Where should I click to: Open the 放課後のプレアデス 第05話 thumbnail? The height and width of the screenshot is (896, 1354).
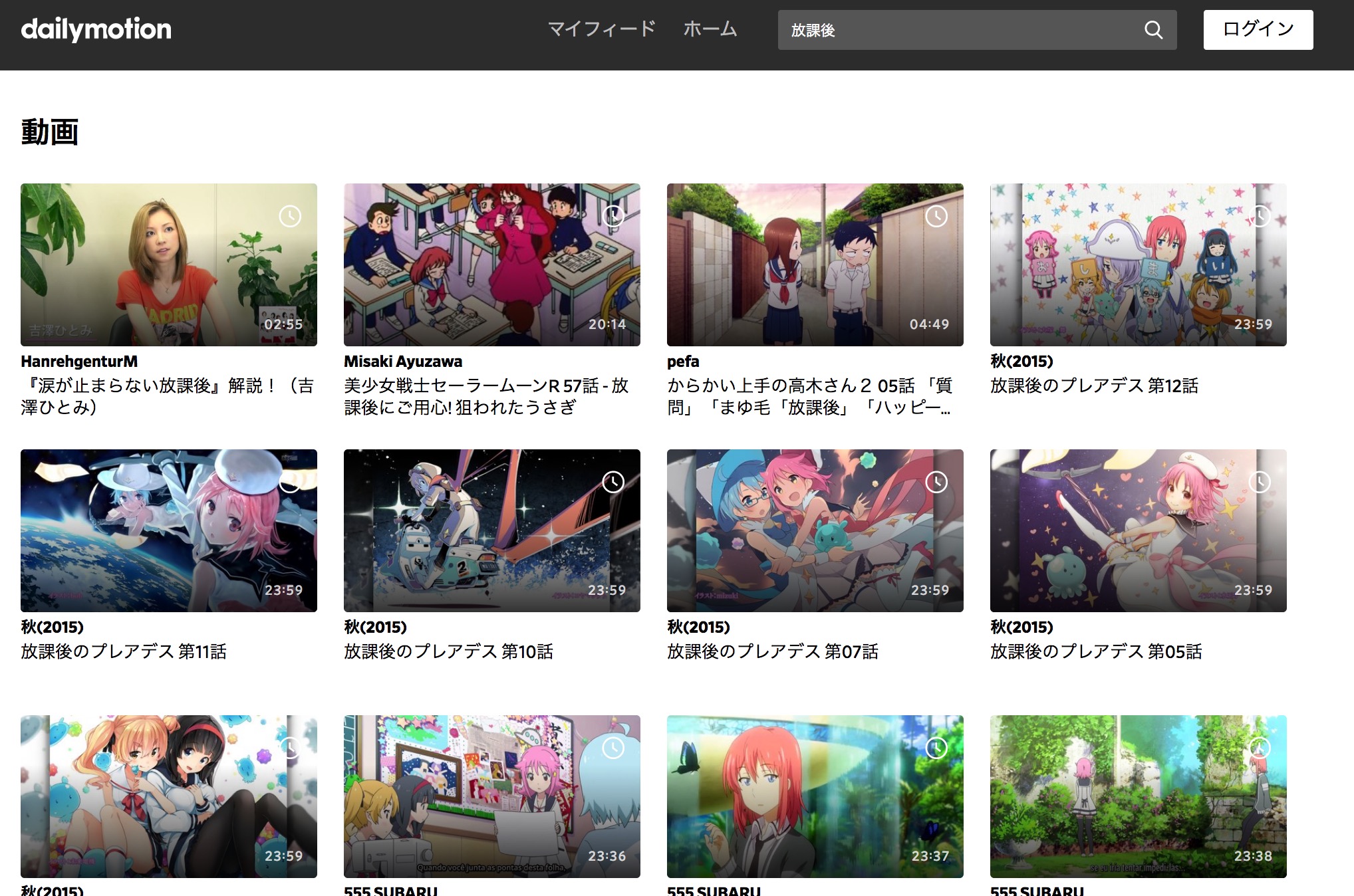click(x=1139, y=530)
